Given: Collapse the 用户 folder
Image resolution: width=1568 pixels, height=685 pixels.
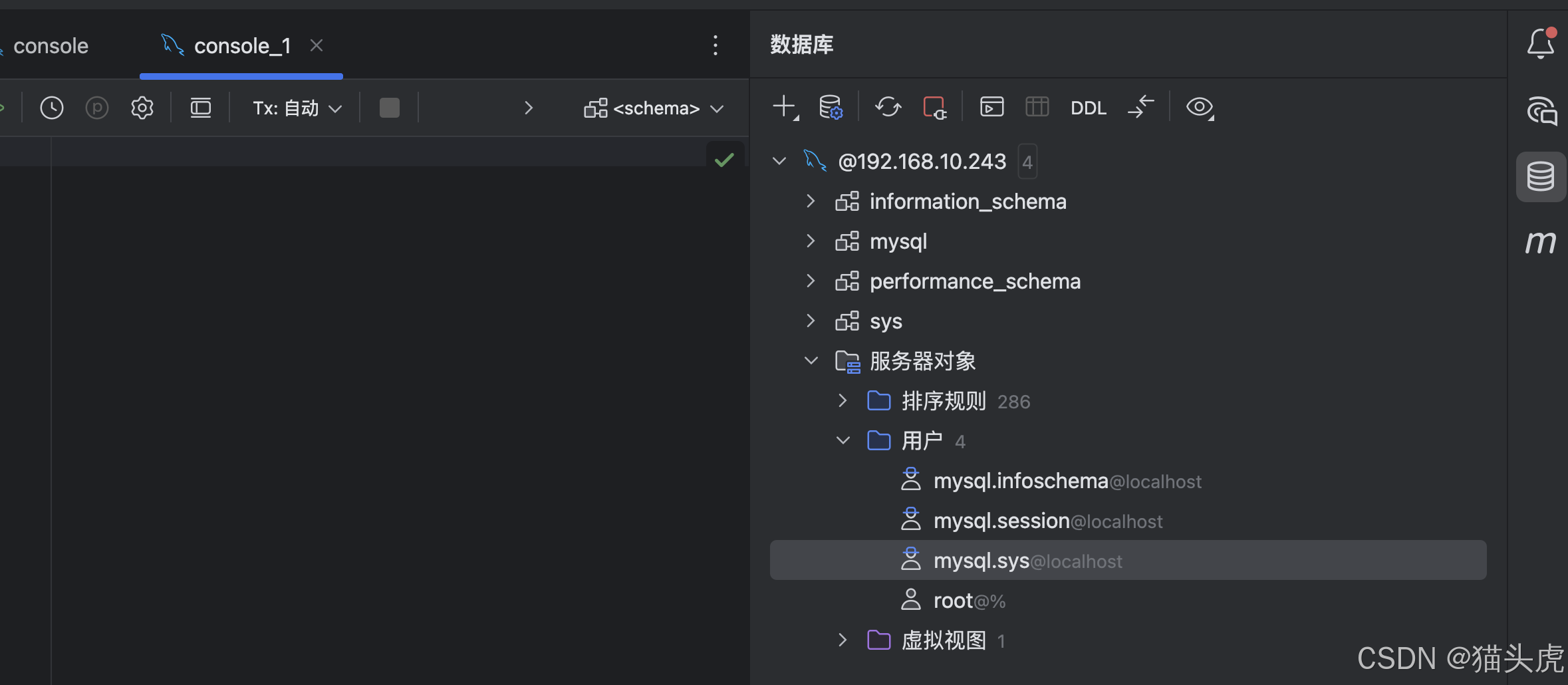Looking at the screenshot, I should click(x=843, y=440).
